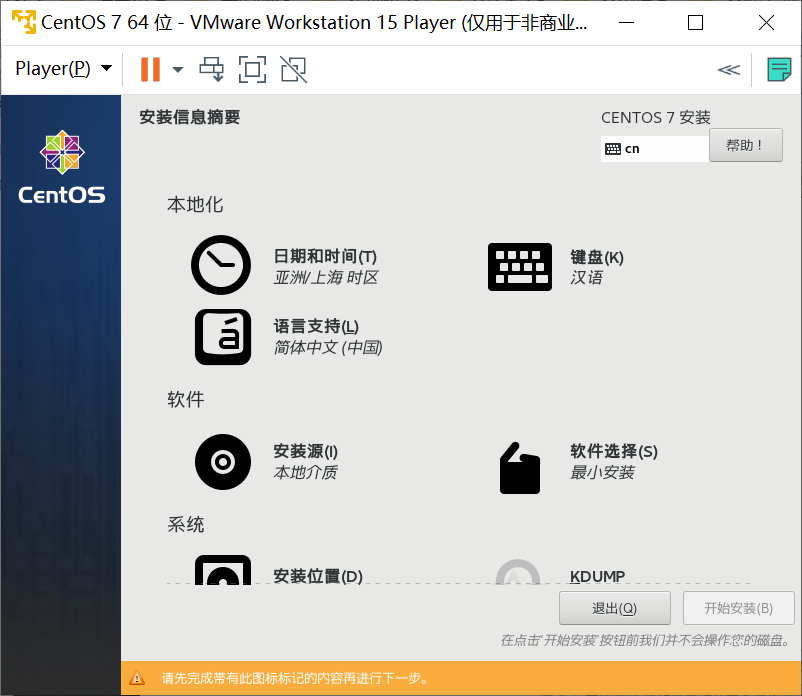Image resolution: width=802 pixels, height=696 pixels.
Task: Collapse the toolbar with the double chevron
Action: point(729,70)
